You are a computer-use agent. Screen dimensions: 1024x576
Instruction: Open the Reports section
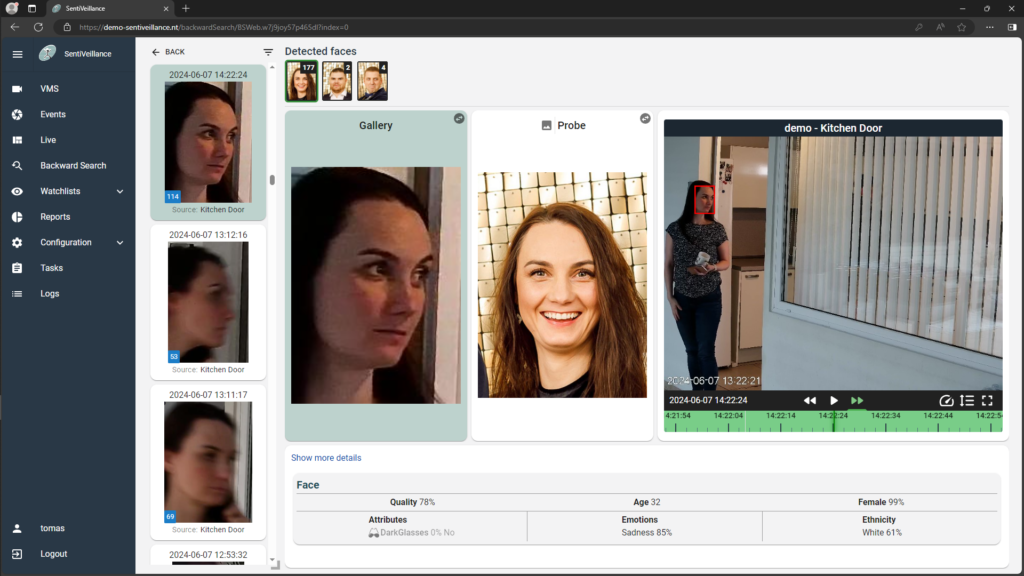coord(55,217)
